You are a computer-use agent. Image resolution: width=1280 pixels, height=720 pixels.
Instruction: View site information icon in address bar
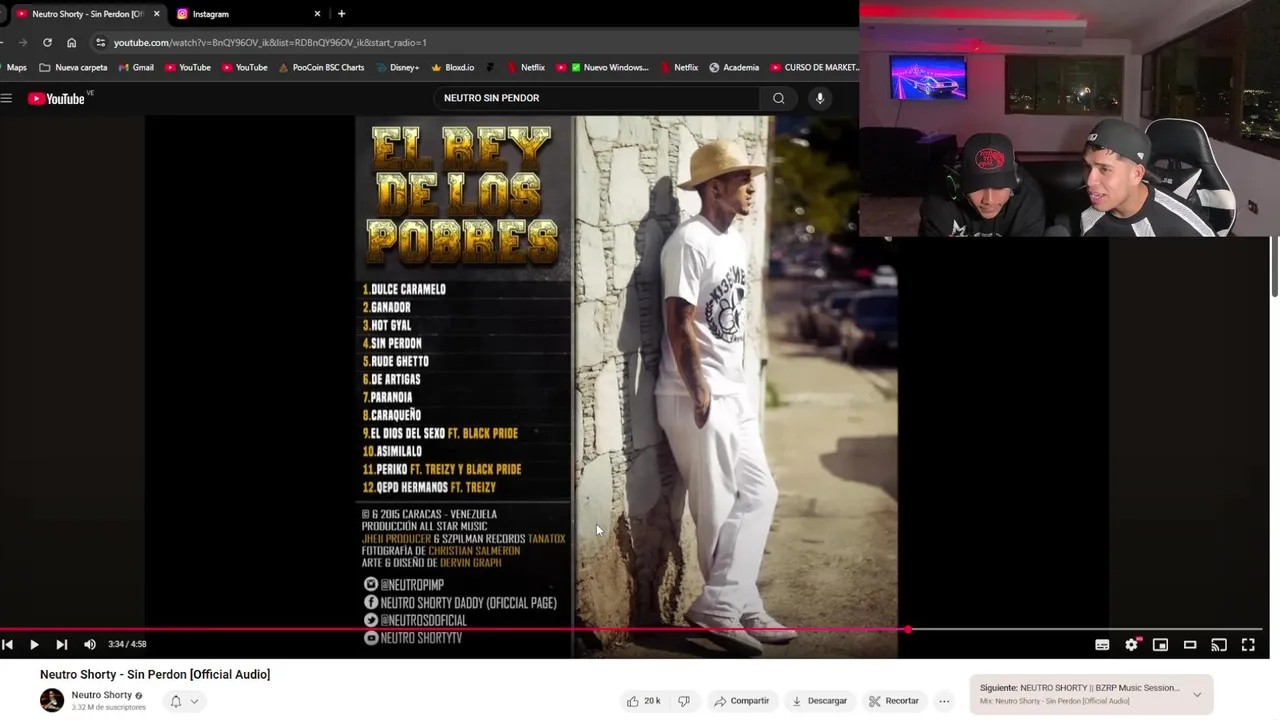pyautogui.click(x=100, y=42)
